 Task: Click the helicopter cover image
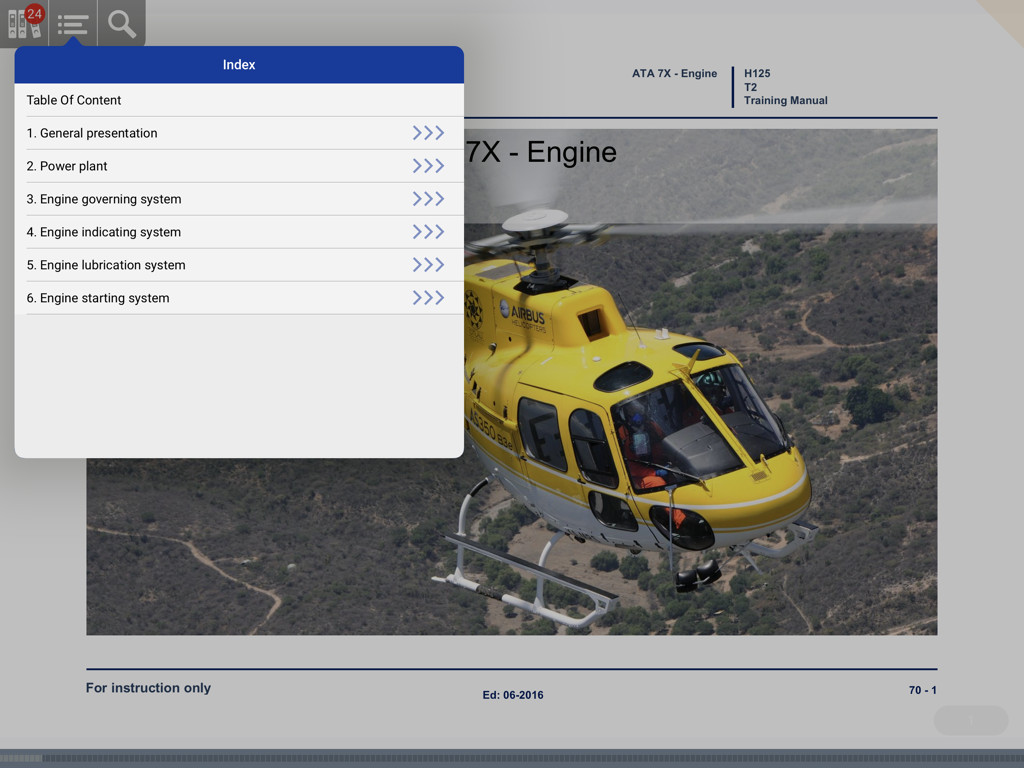point(700,450)
